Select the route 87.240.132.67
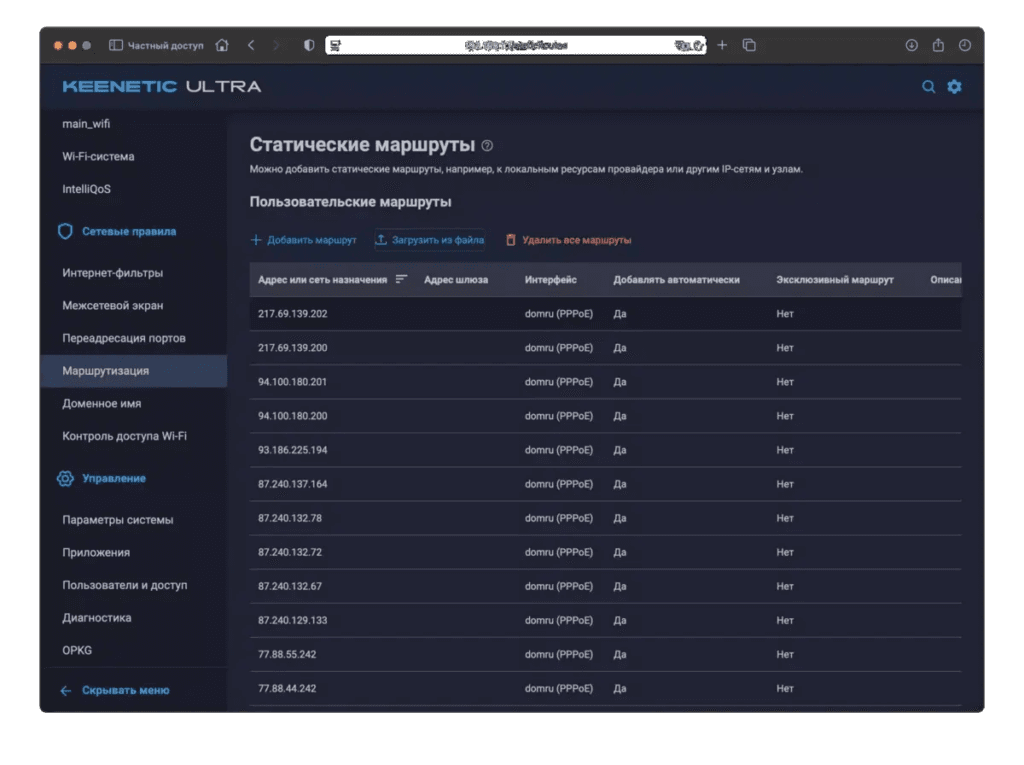1024x765 pixels. 605,585
